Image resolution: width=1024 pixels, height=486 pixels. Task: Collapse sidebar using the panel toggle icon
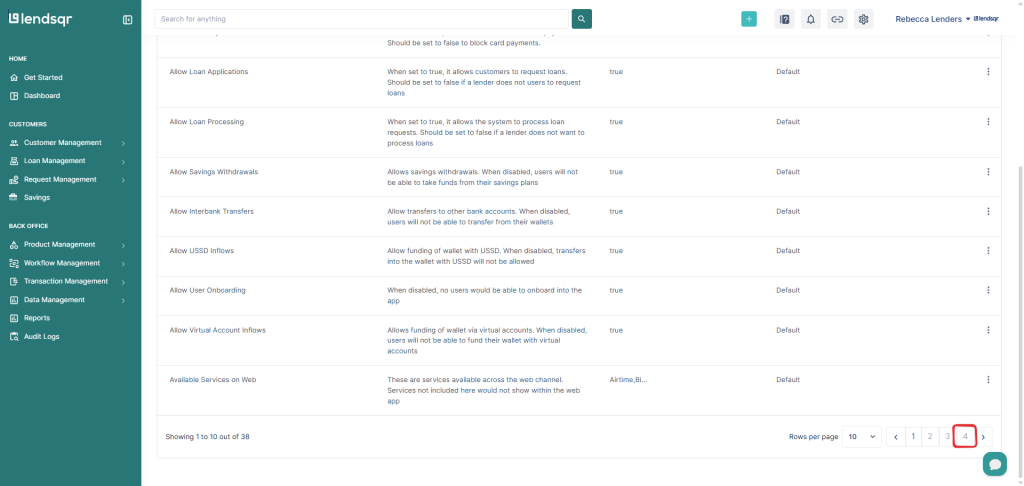pos(127,19)
